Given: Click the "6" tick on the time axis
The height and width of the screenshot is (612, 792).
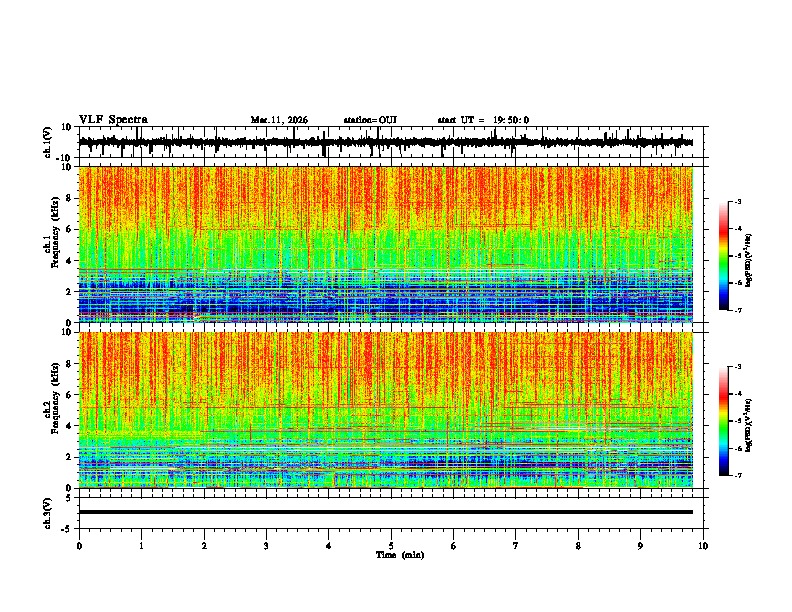Looking at the screenshot, I should 454,546.
